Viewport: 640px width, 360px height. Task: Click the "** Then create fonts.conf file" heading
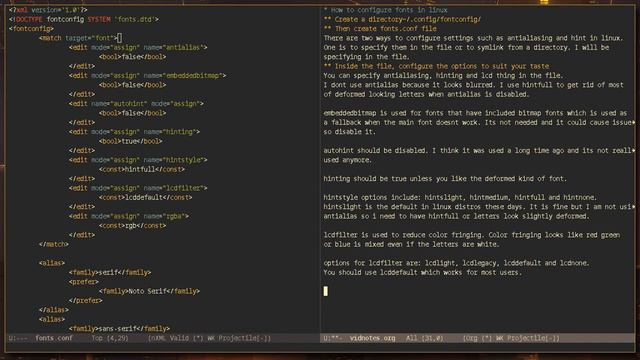380,29
